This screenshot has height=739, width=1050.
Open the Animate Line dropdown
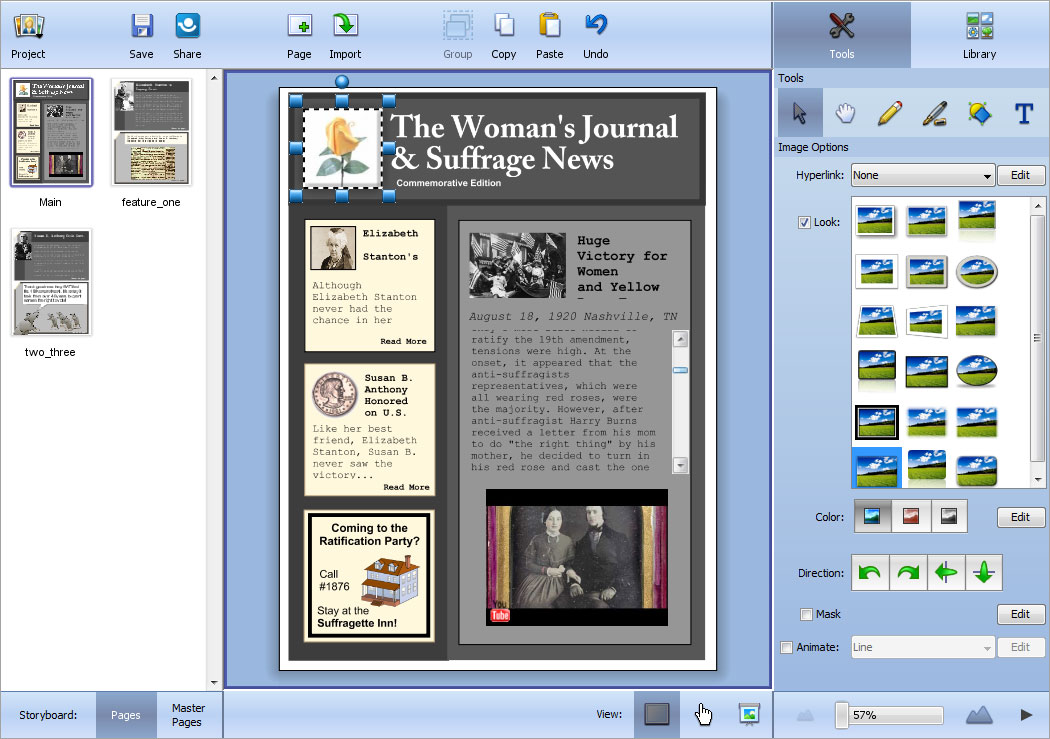point(922,647)
